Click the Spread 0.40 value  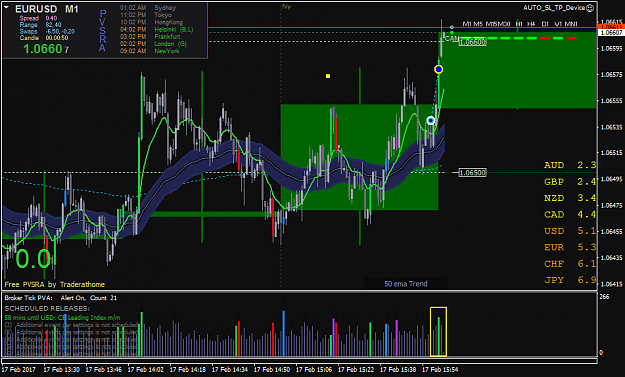pos(51,18)
